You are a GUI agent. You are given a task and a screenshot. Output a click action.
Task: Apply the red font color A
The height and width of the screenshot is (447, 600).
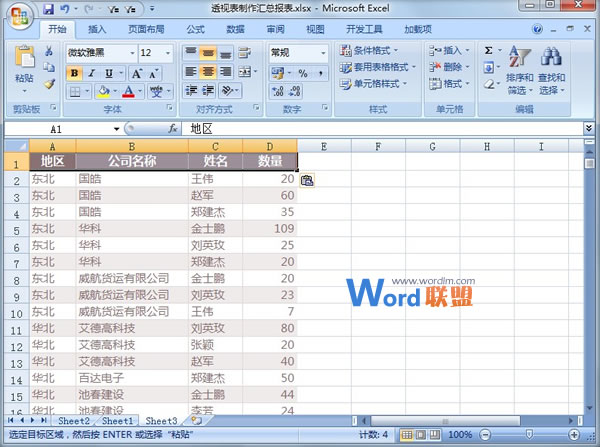[129, 91]
